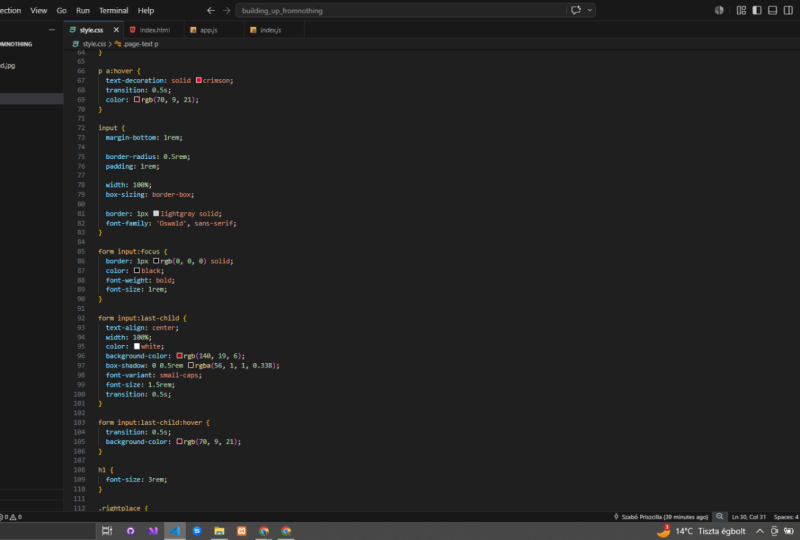Open the Explorer more actions ellipsis
Viewport: 800px width, 540px height.
point(52,30)
